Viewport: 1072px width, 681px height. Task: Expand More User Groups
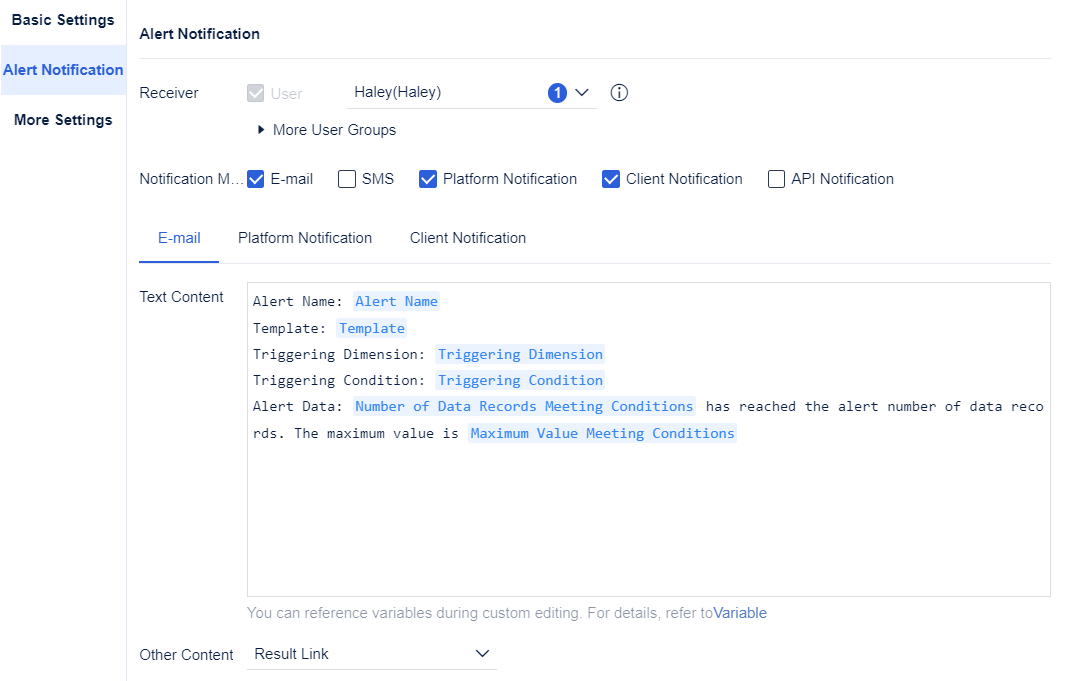[327, 130]
